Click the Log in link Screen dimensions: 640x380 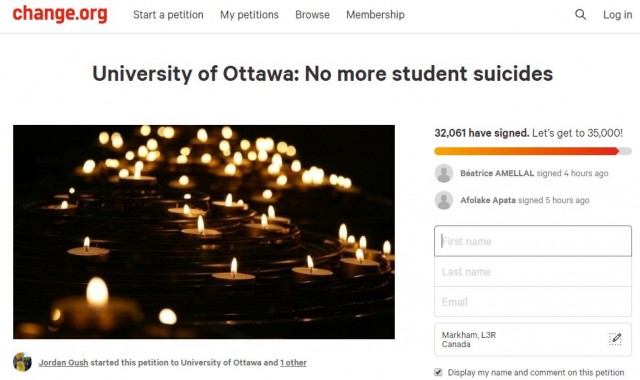618,15
